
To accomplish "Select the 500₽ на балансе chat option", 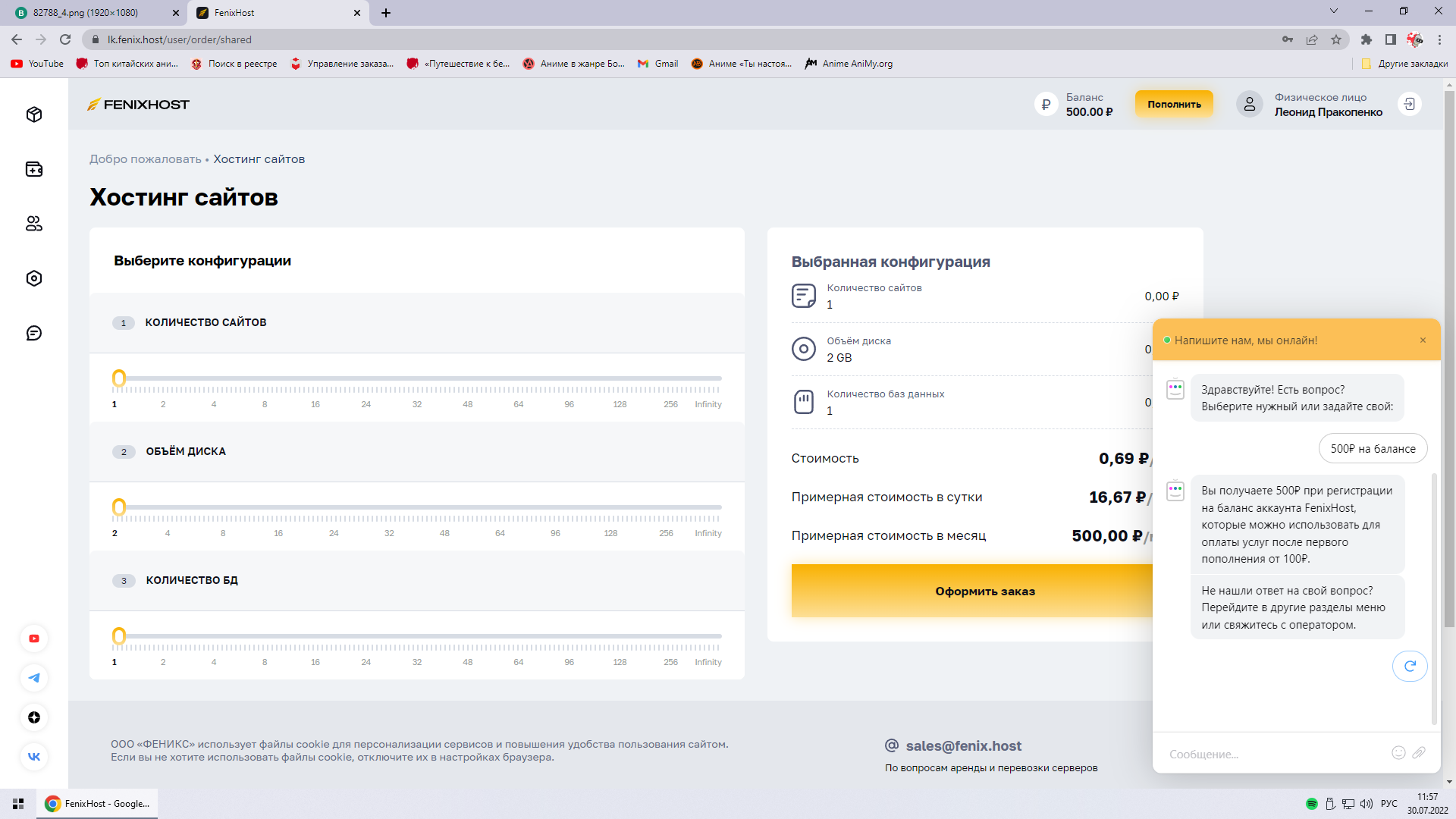I will (1373, 449).
